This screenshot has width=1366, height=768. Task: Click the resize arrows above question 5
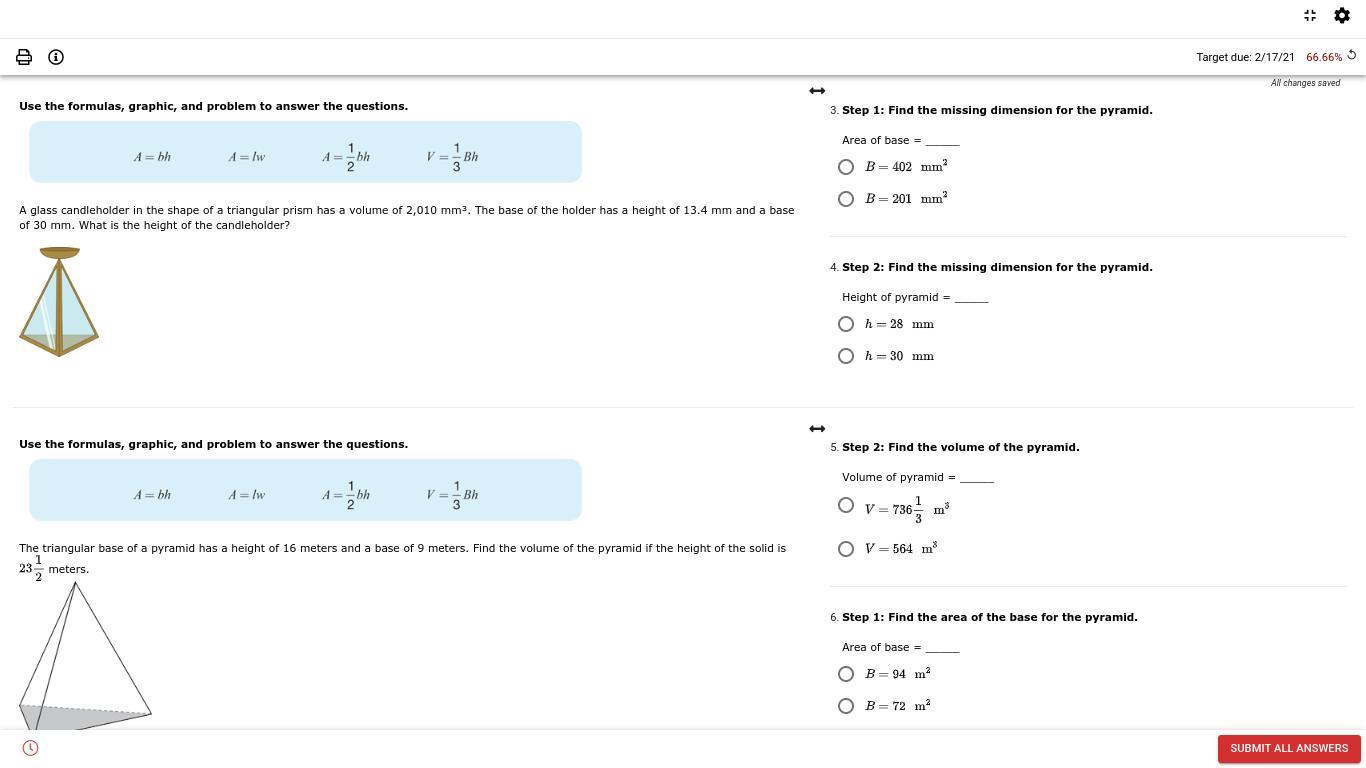pyautogui.click(x=817, y=429)
